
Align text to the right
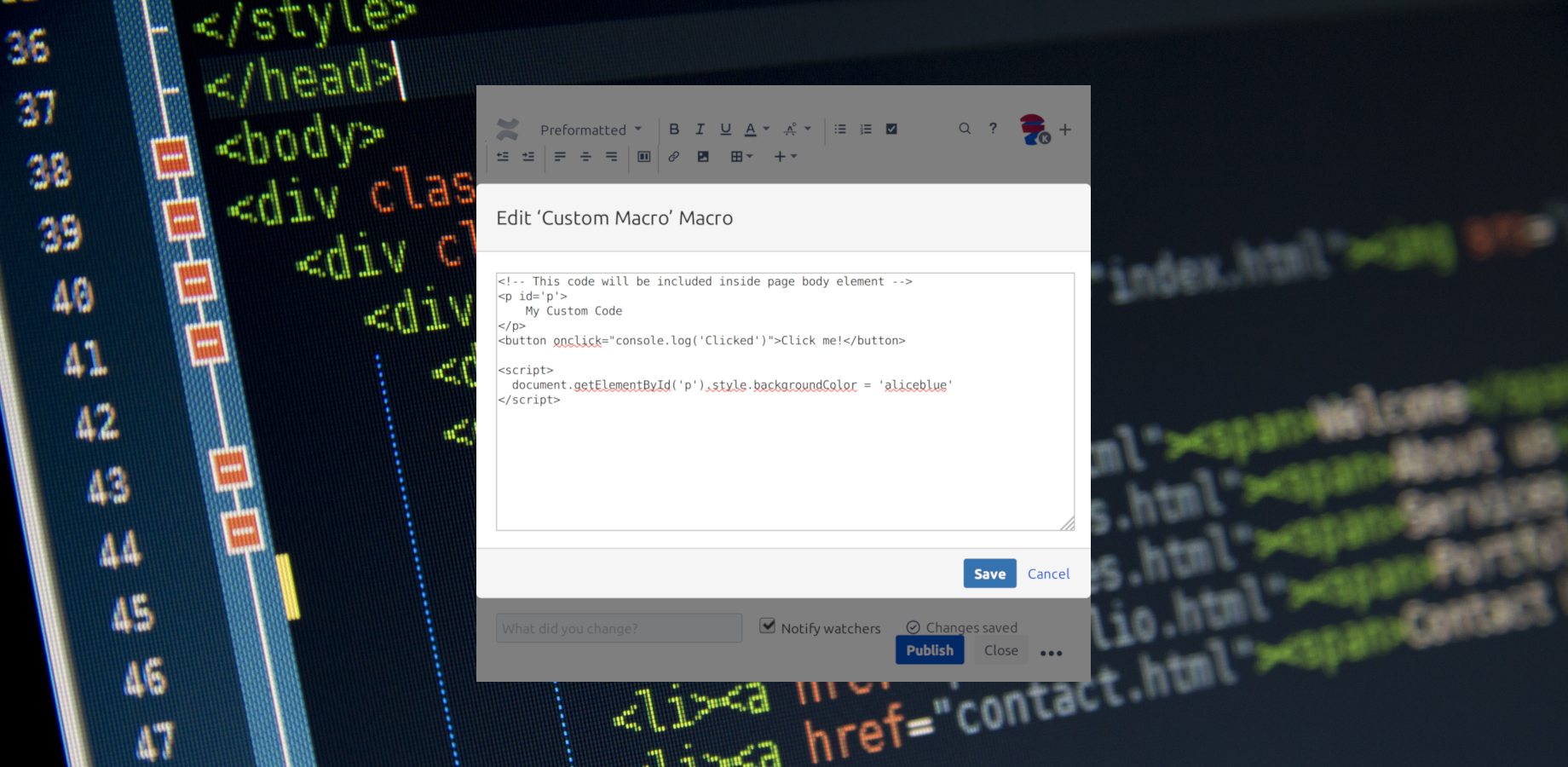(611, 157)
